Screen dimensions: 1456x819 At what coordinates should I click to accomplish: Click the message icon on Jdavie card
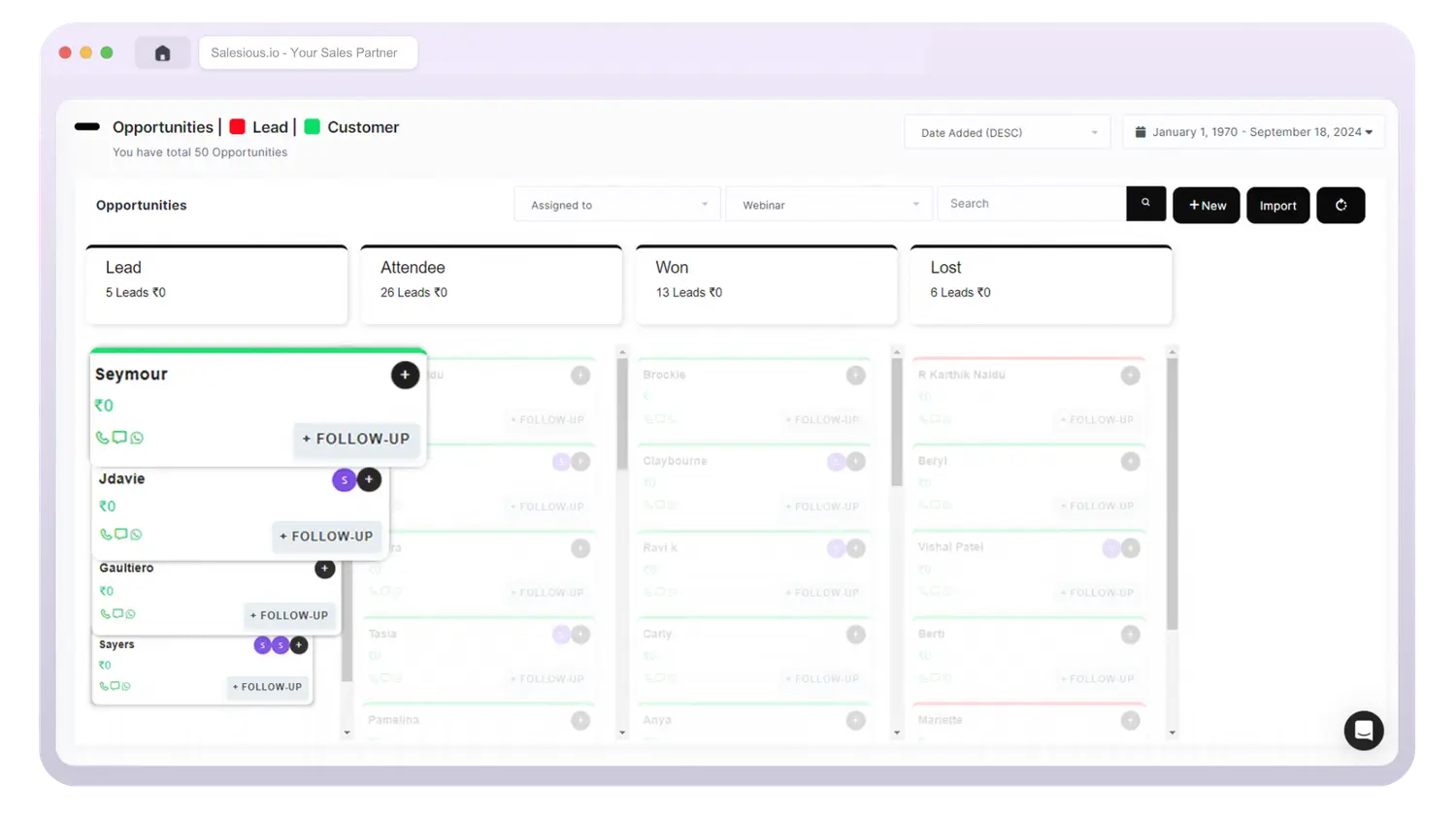pos(120,534)
